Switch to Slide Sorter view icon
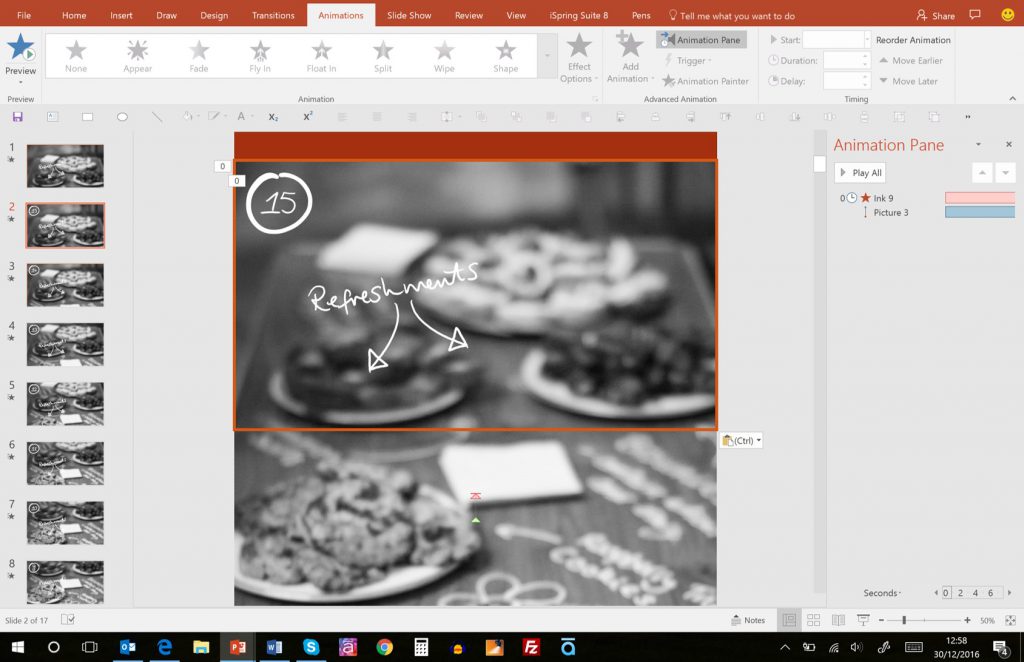 (814, 620)
